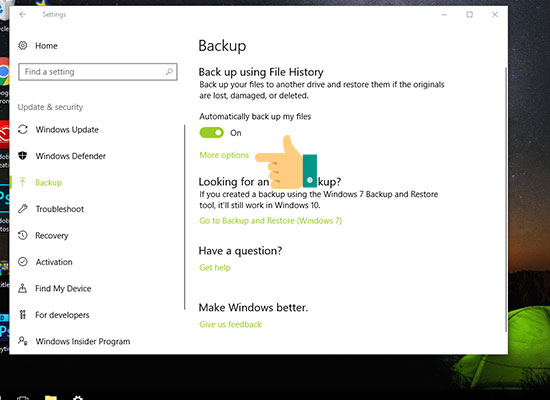The width and height of the screenshot is (550, 400).
Task: Open Settings gear in the taskbar
Action: (78, 398)
